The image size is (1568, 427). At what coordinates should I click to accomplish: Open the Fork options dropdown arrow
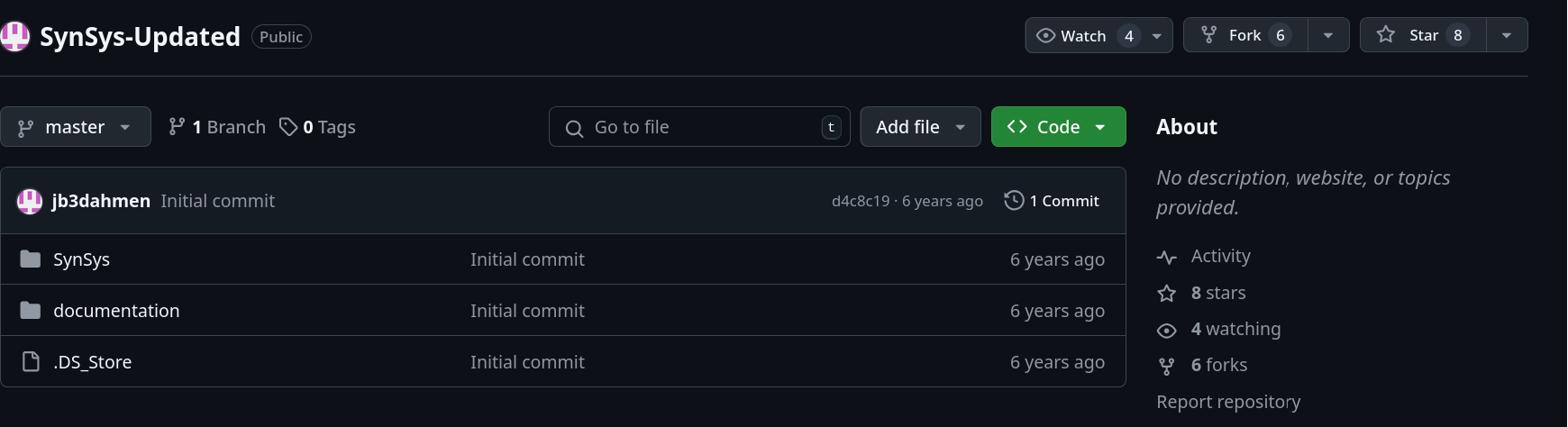(1328, 35)
